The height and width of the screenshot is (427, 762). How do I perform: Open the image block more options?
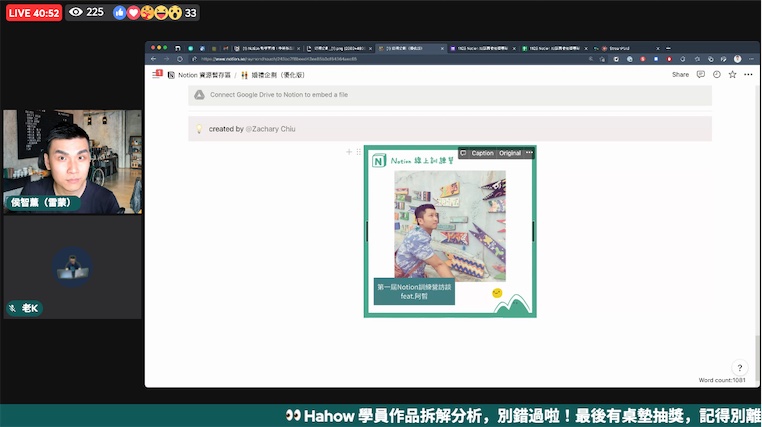529,153
